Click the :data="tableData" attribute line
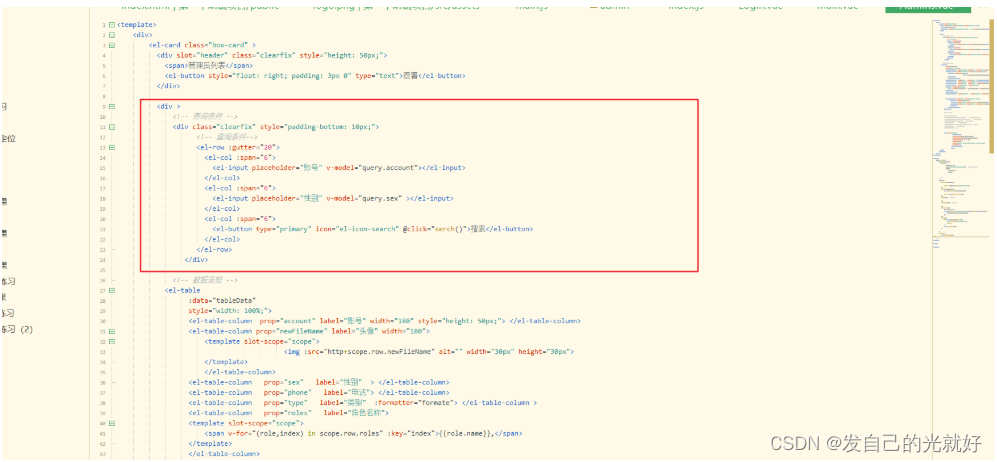This screenshot has width=997, height=462. pos(222,301)
